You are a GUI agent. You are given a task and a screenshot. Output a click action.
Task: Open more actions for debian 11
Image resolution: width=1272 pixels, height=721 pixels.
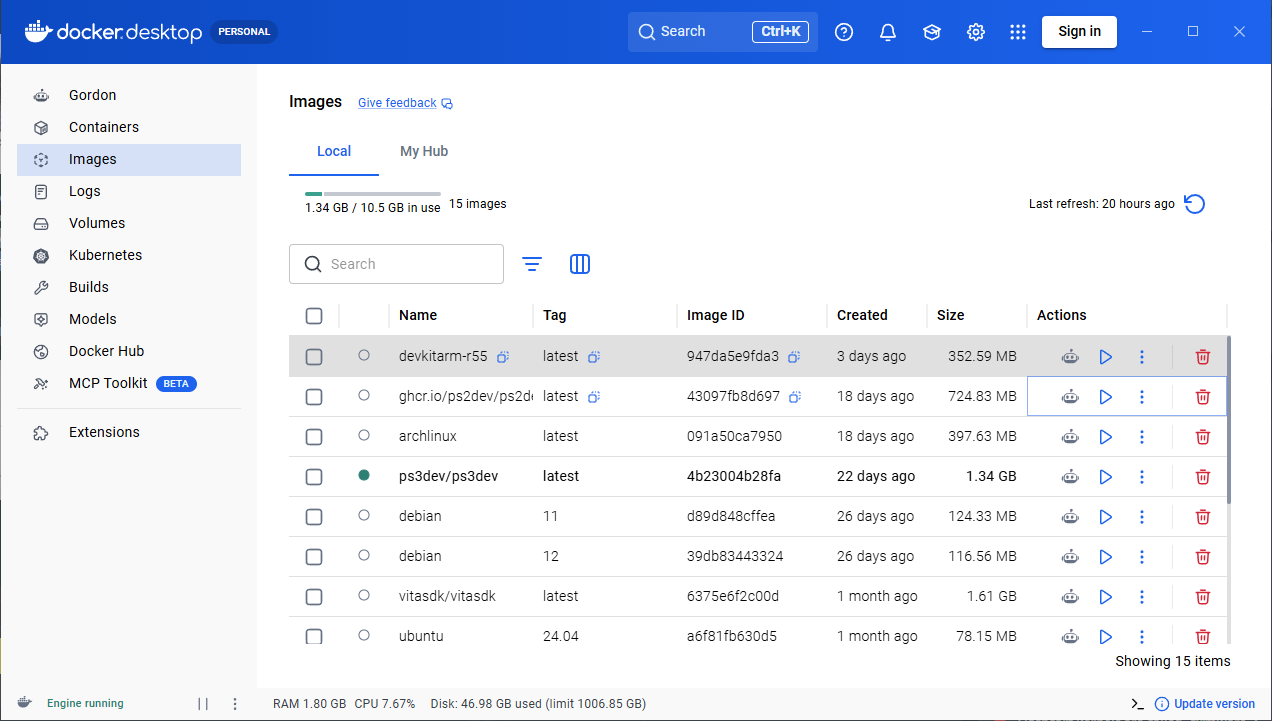tap(1141, 517)
